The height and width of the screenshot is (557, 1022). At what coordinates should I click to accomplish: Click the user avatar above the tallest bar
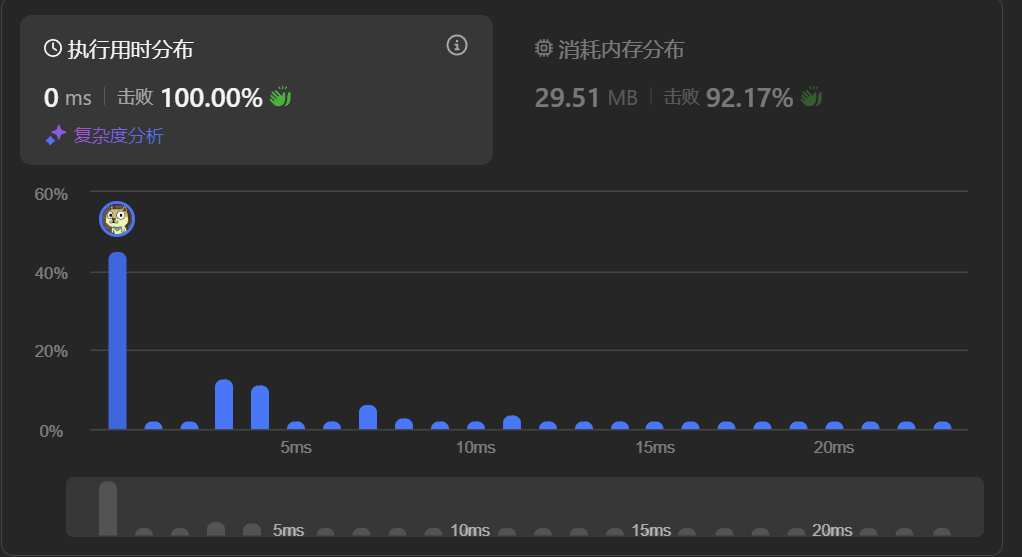[117, 219]
